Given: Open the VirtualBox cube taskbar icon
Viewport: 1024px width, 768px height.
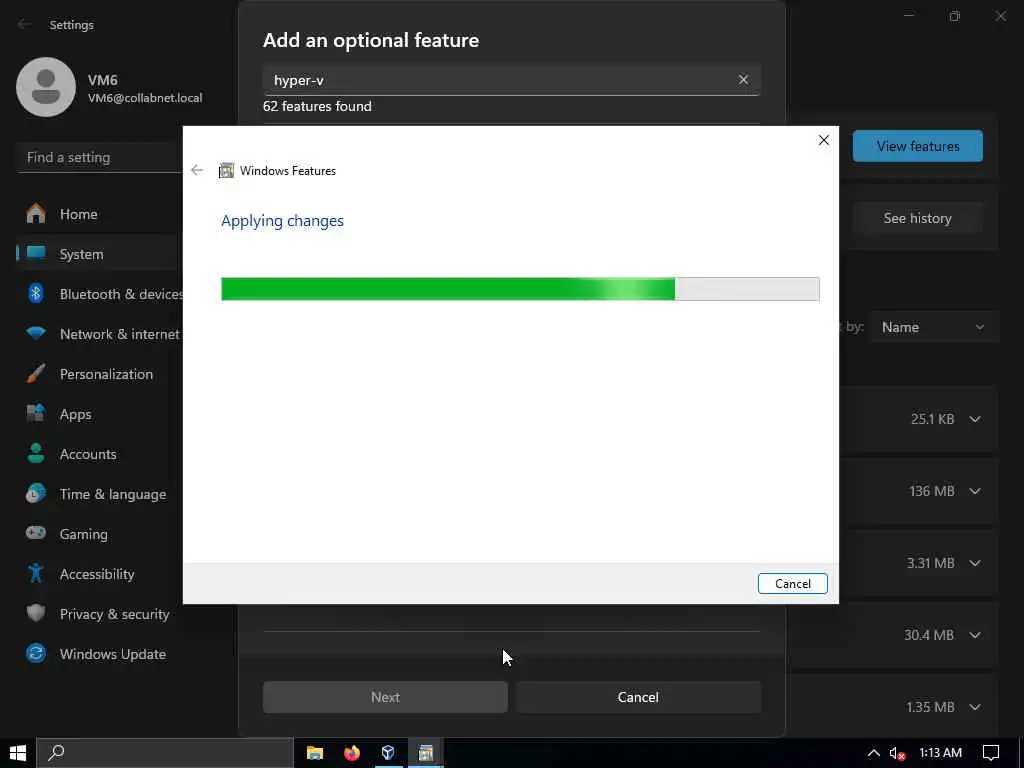Looking at the screenshot, I should click(389, 753).
